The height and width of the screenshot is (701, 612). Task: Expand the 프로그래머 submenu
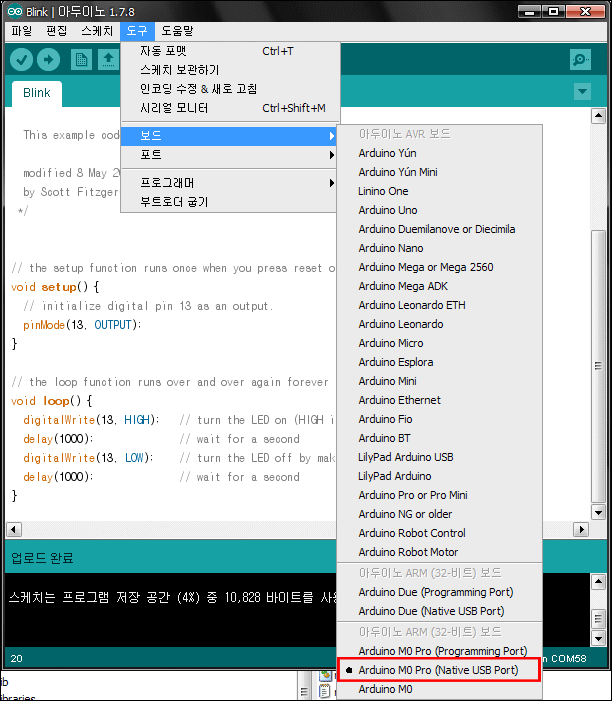click(x=229, y=183)
